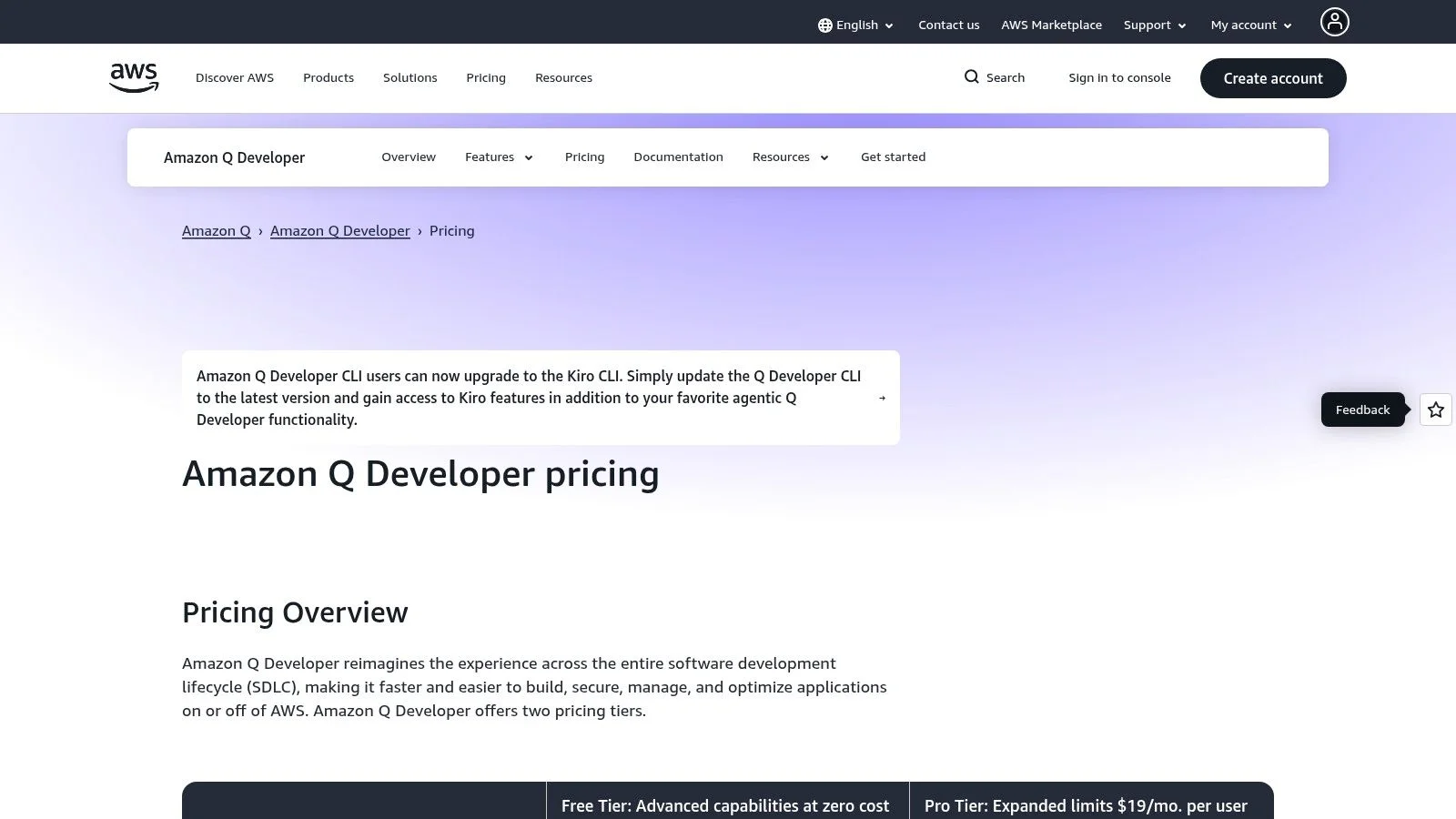Screen dimensions: 1456x819
Task: Click the globe language icon
Action: [x=824, y=25]
